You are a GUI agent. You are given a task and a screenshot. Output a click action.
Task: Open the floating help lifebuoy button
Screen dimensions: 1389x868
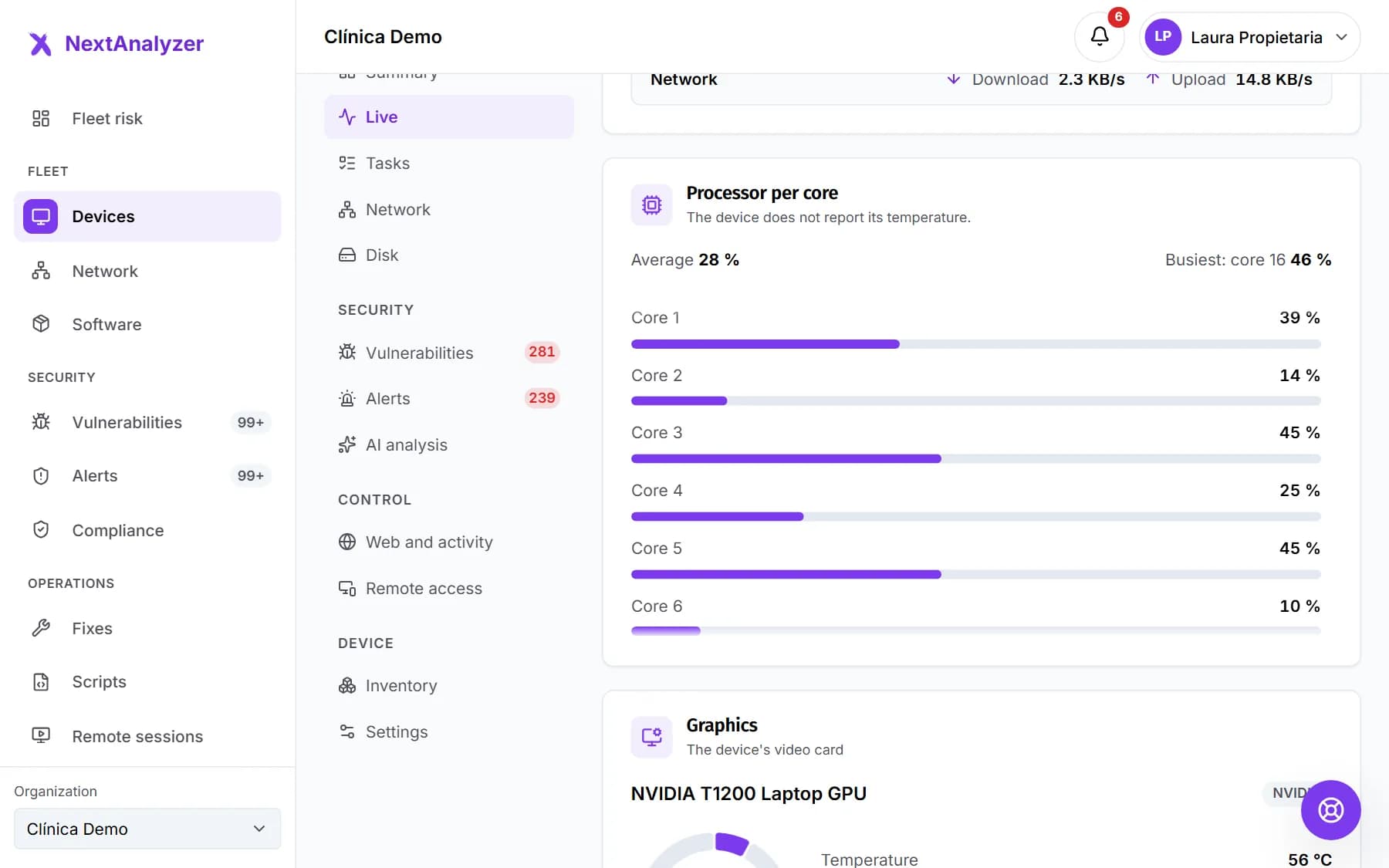1330,810
